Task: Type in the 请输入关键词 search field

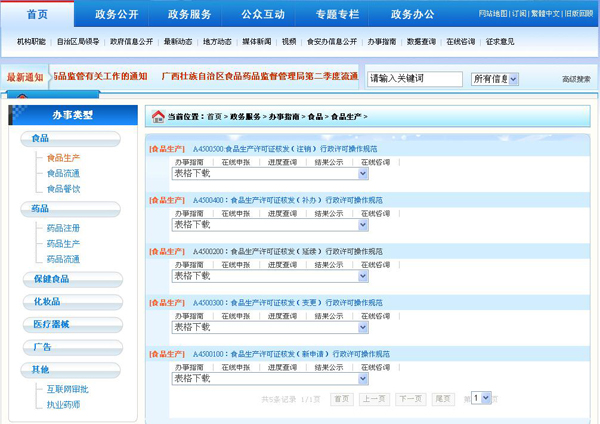Action: [414, 78]
